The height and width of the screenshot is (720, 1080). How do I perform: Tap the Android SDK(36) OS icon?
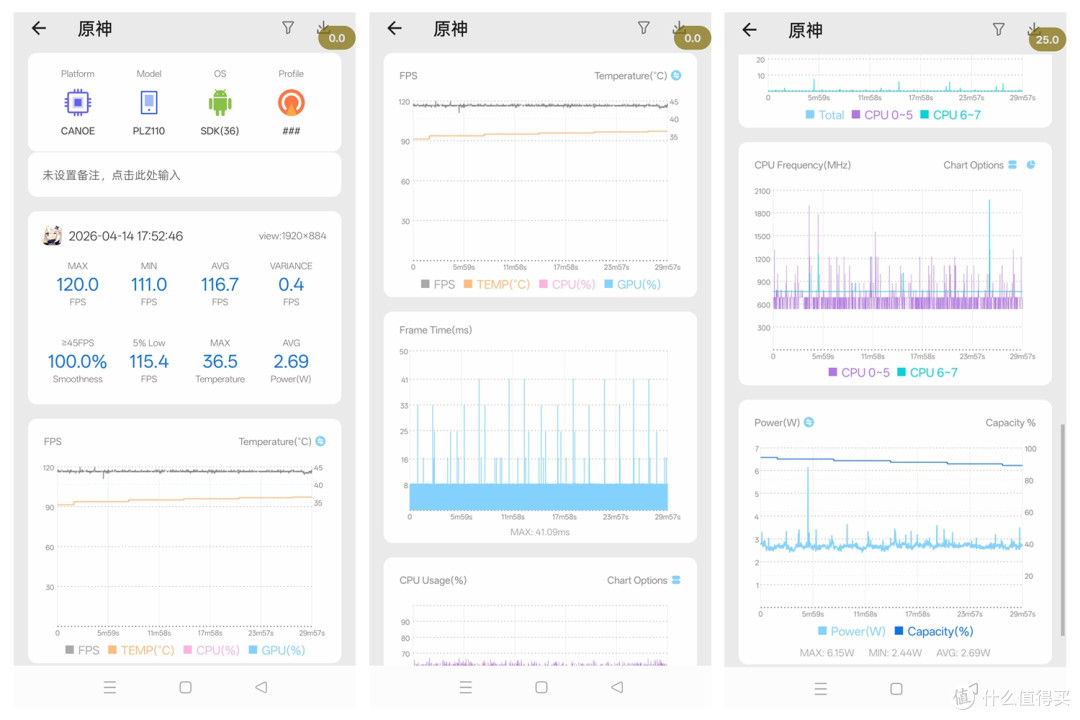pyautogui.click(x=220, y=103)
